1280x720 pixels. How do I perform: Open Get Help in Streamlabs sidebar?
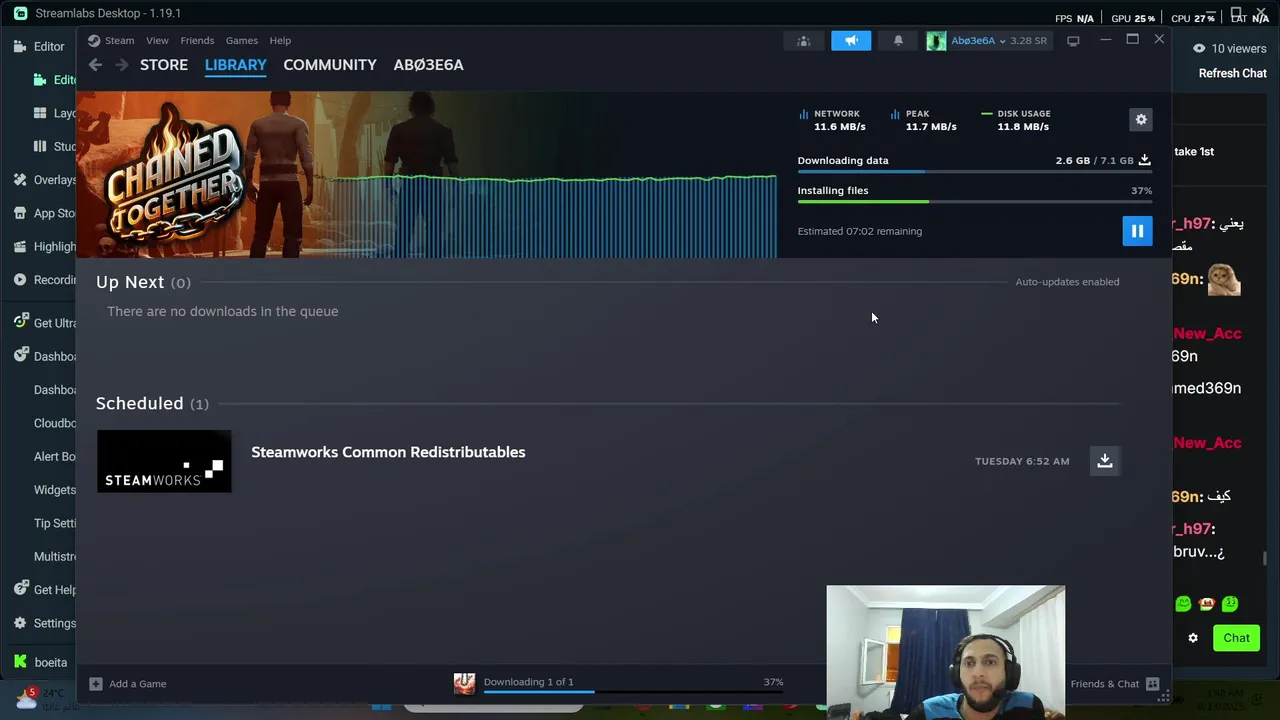pos(45,590)
